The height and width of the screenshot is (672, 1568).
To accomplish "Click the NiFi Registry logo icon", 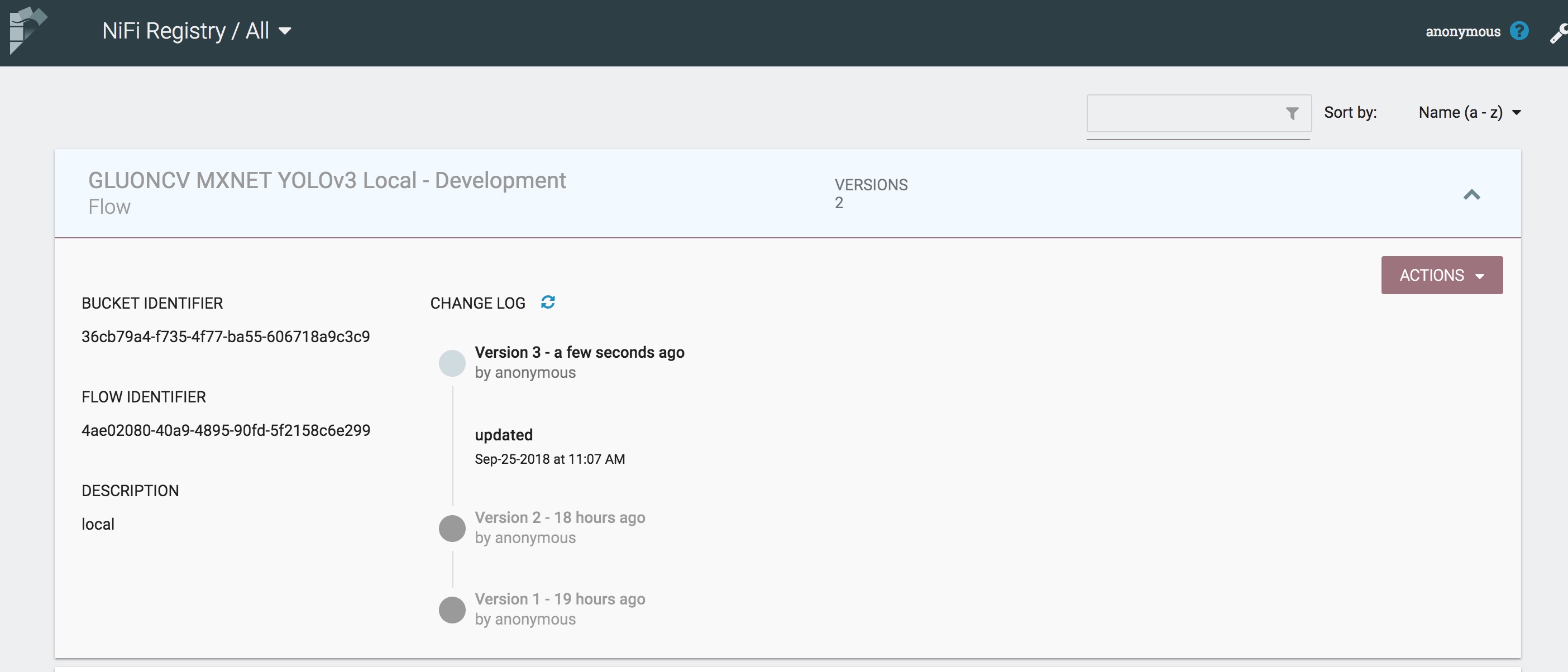I will 26,29.
